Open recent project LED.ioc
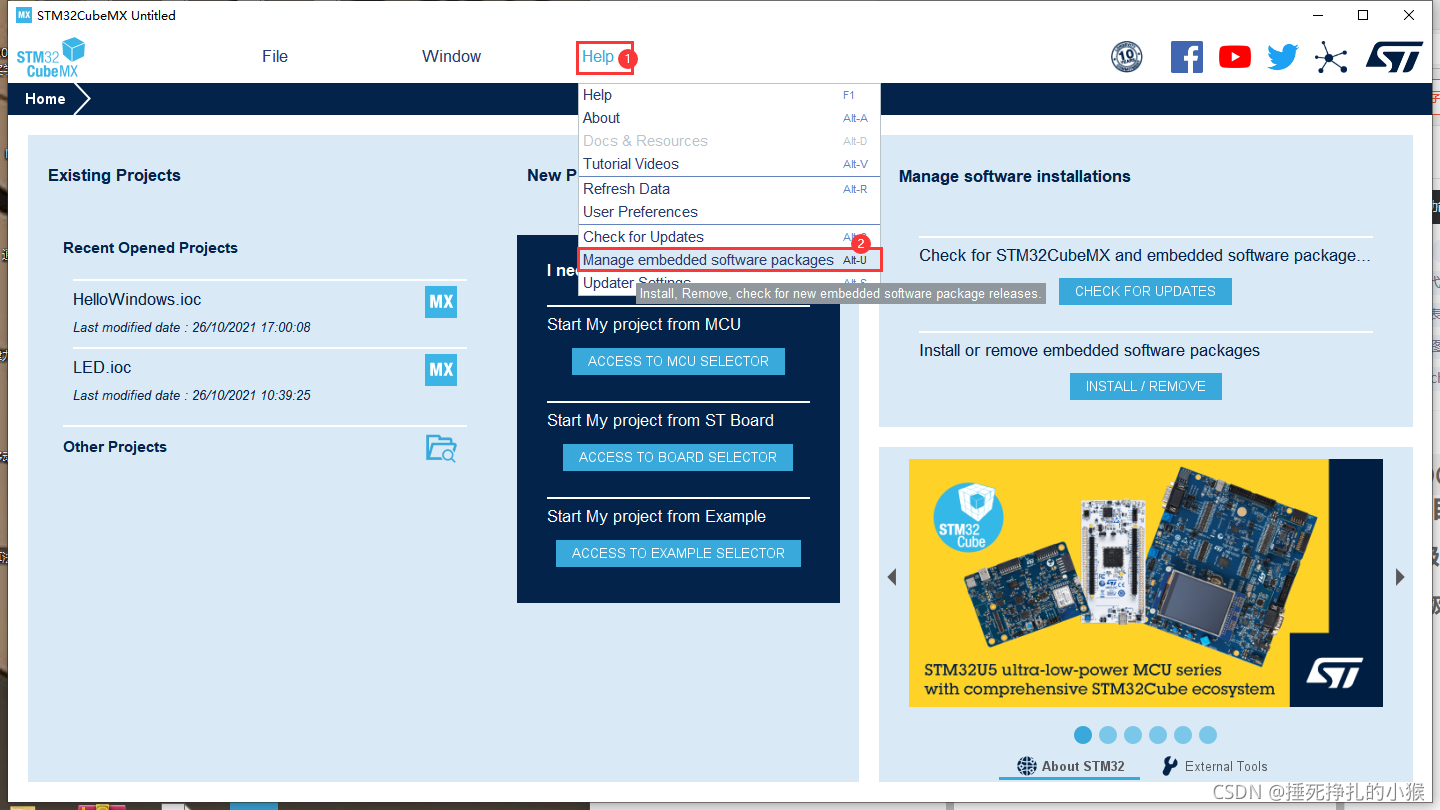This screenshot has width=1440, height=810. 102,367
